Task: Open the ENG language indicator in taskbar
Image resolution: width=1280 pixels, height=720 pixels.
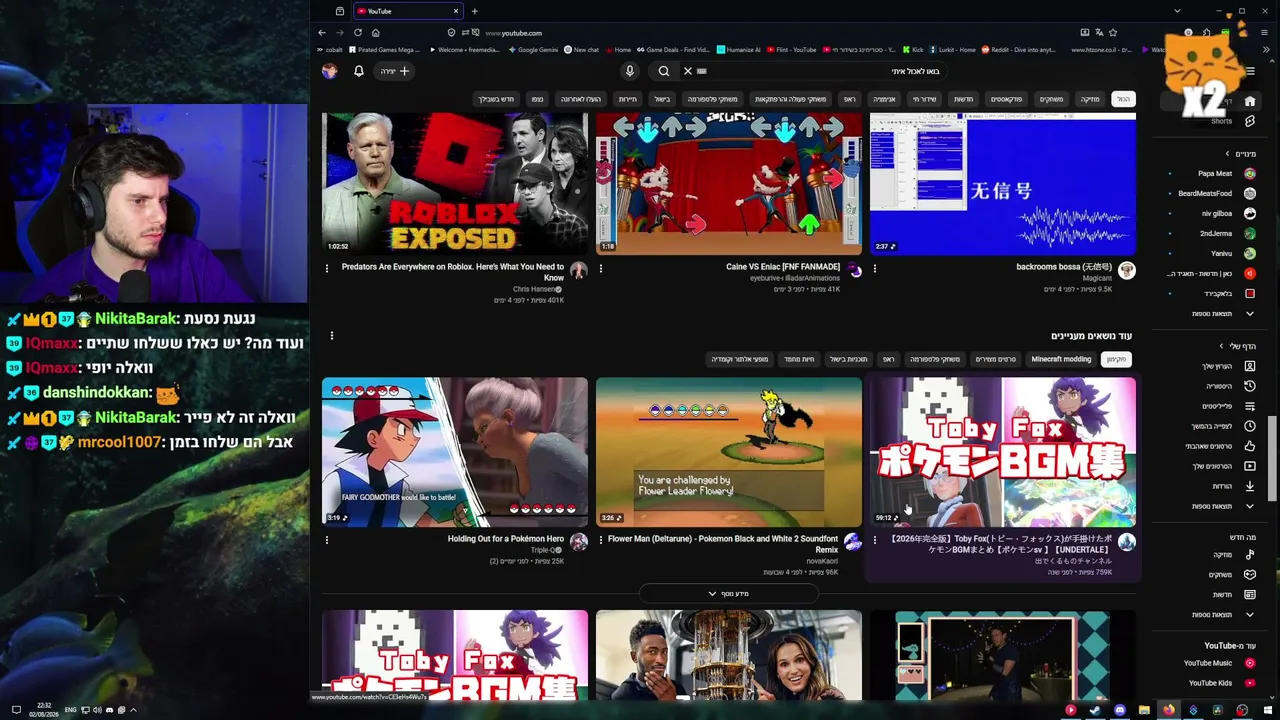Action: 70,710
